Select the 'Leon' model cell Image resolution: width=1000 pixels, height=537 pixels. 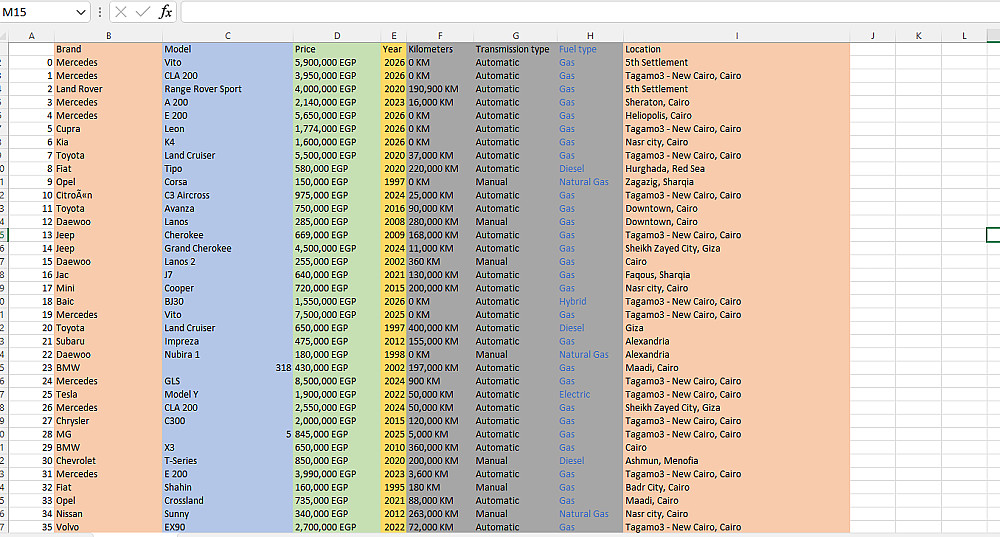click(x=228, y=129)
